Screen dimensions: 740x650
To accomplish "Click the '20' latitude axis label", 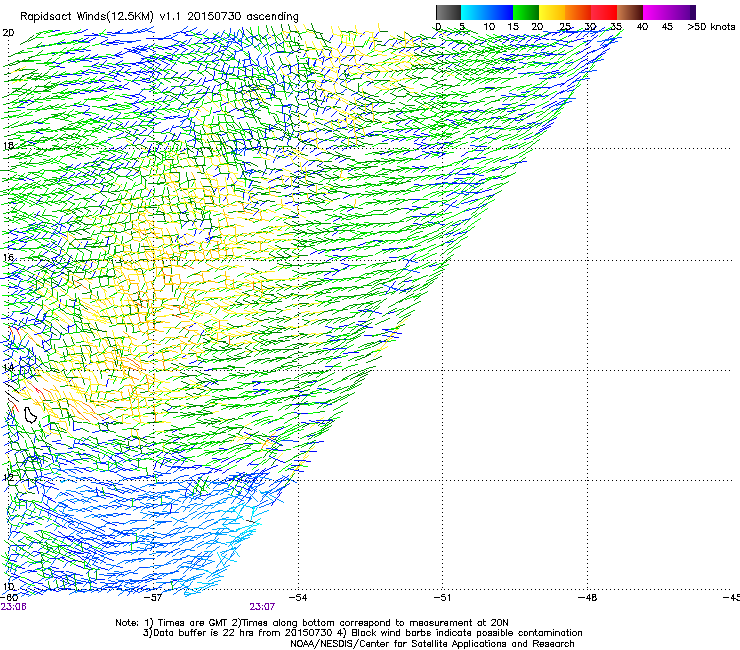I will pyautogui.click(x=8, y=33).
